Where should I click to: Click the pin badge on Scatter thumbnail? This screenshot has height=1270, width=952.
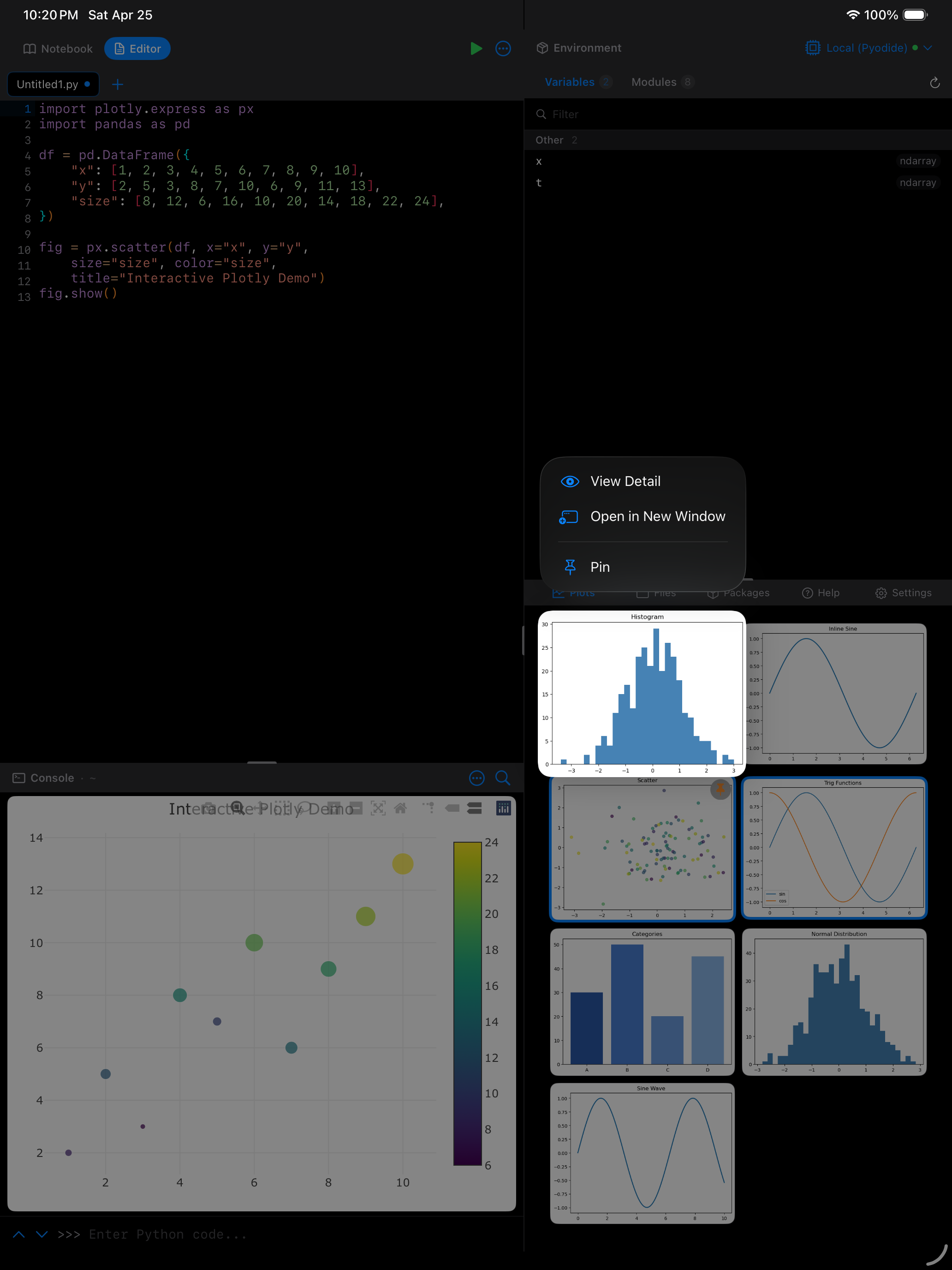click(x=720, y=789)
